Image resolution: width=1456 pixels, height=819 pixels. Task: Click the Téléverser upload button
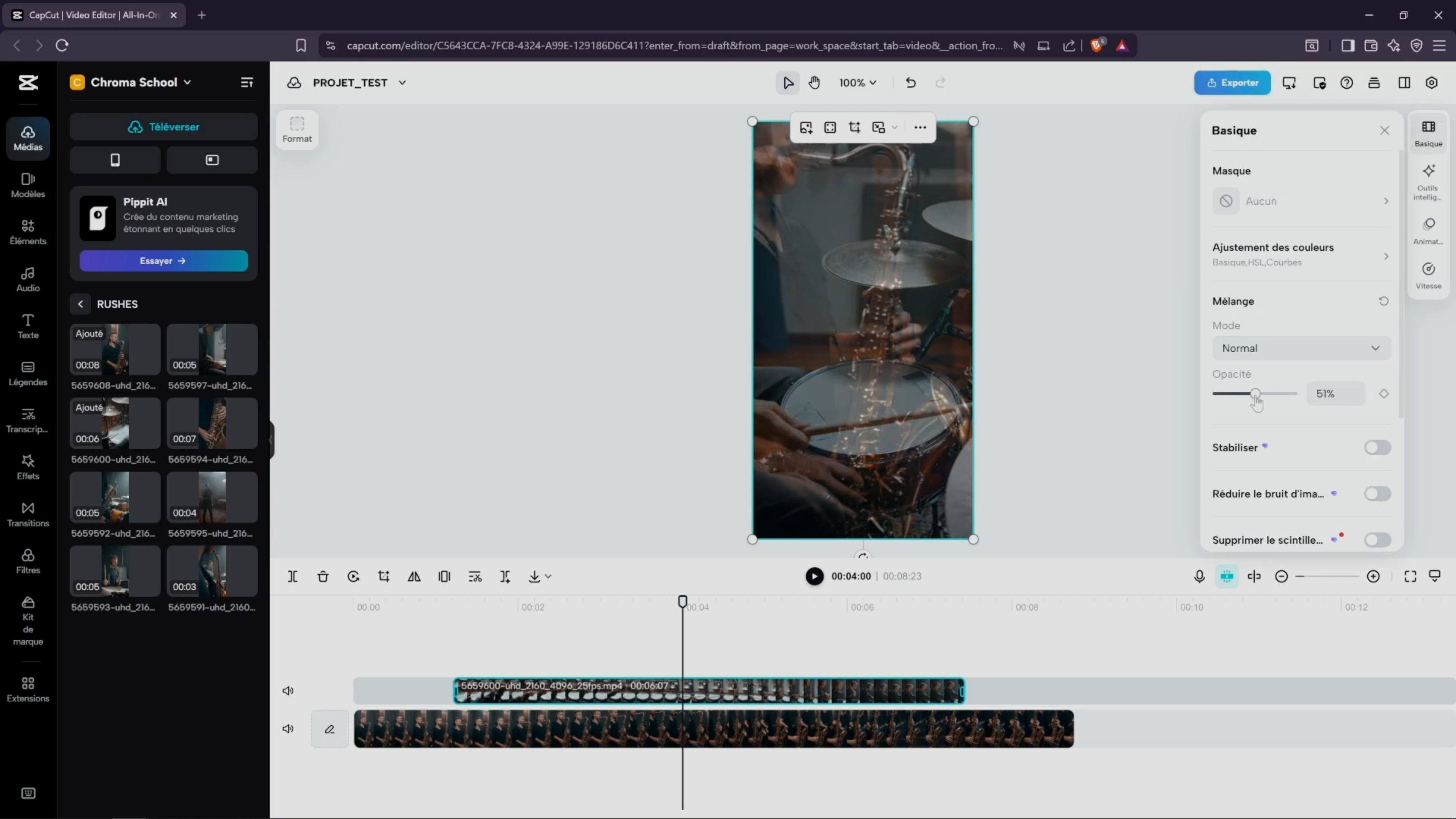click(163, 127)
